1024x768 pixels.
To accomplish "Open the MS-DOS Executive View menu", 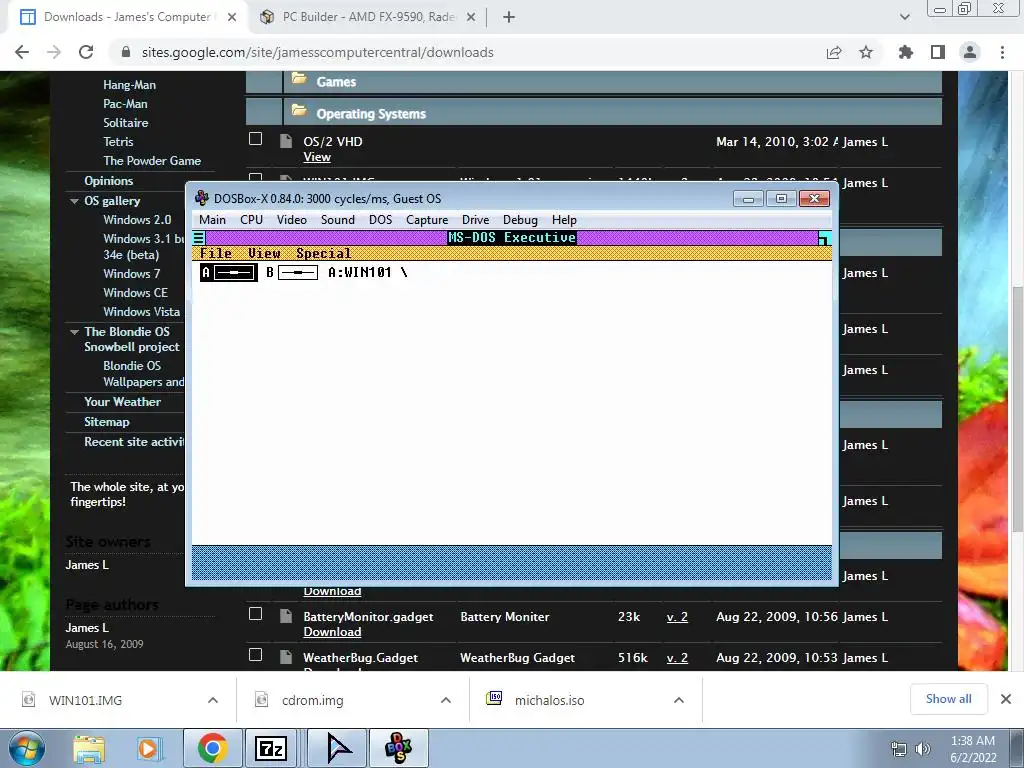I will [264, 253].
